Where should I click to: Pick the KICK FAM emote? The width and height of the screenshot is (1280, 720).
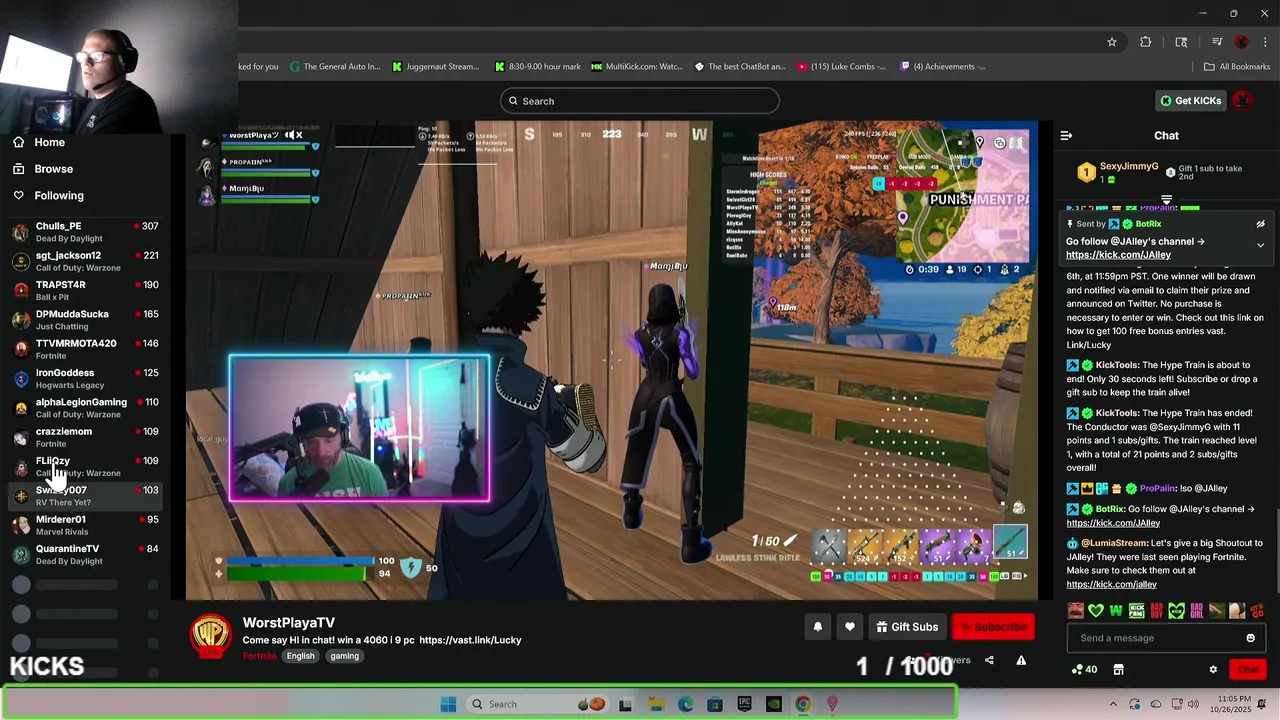click(x=1136, y=611)
